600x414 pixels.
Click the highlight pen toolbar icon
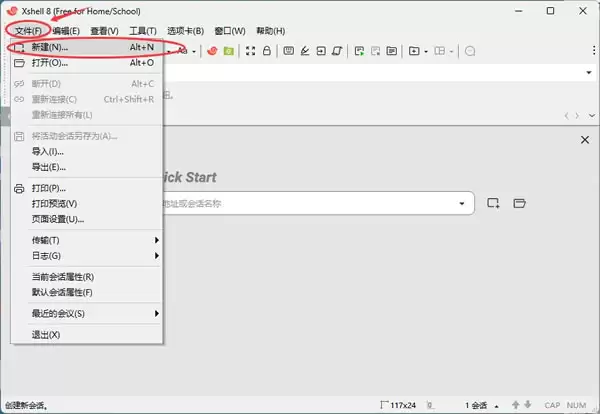point(305,51)
